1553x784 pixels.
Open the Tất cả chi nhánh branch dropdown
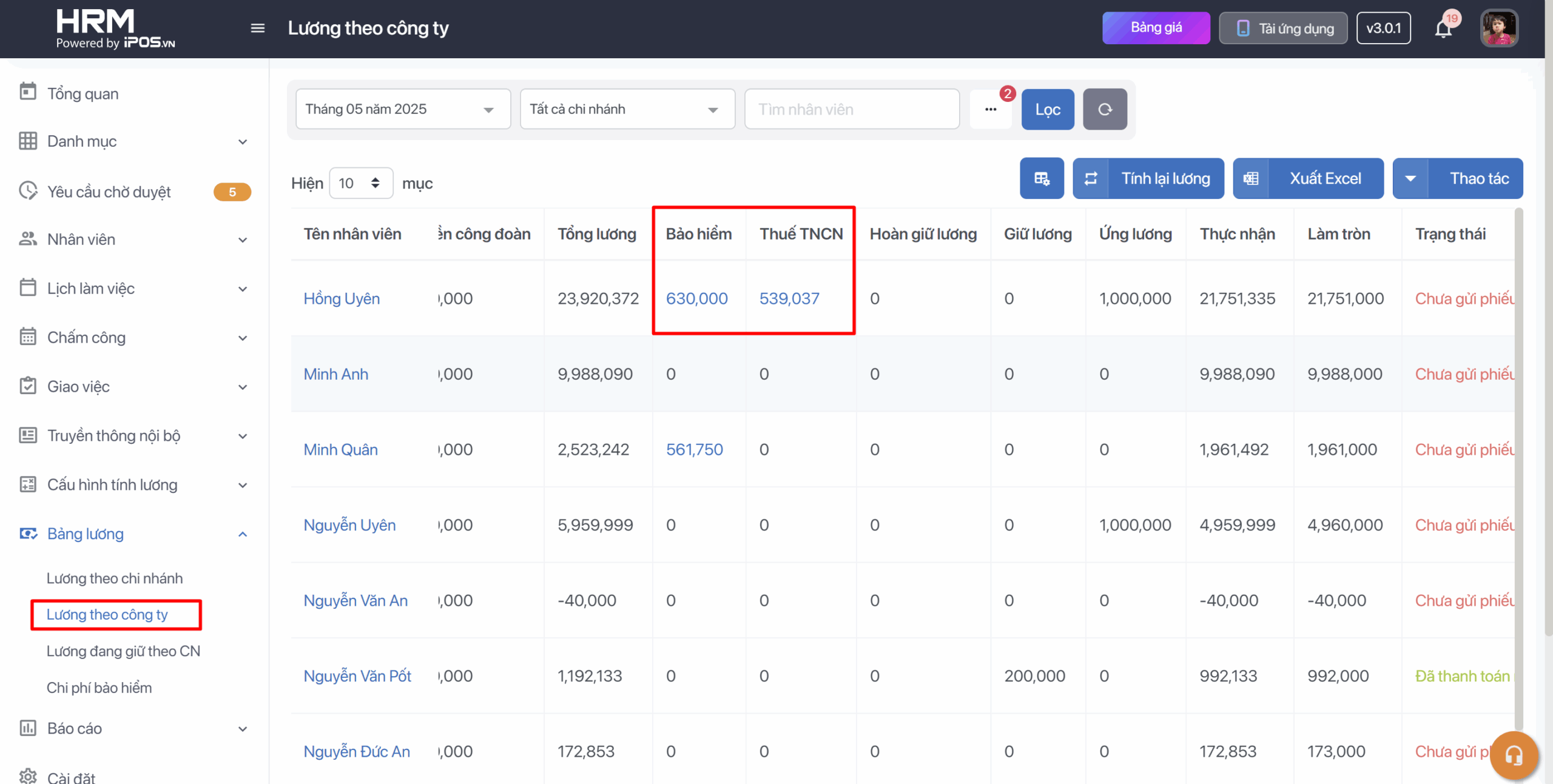tap(627, 109)
